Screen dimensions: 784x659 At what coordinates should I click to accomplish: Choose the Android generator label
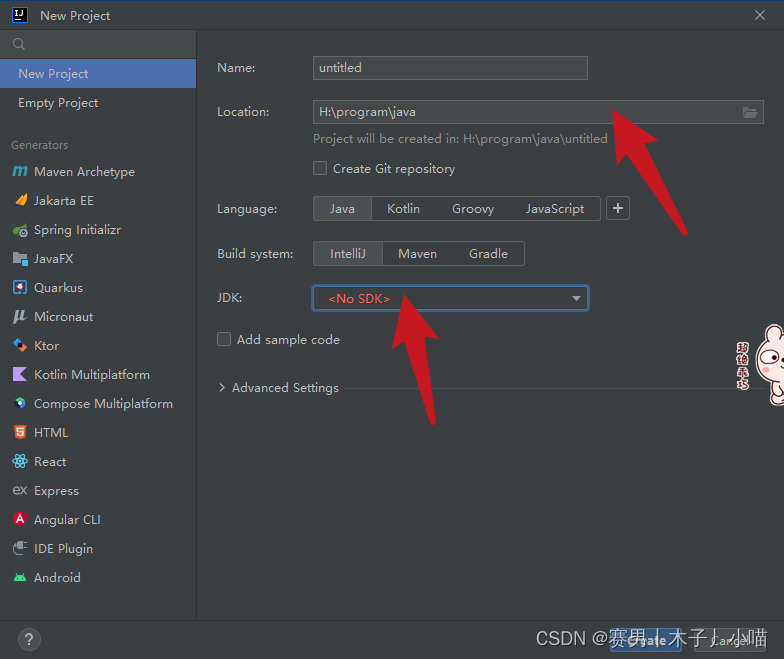[x=58, y=578]
